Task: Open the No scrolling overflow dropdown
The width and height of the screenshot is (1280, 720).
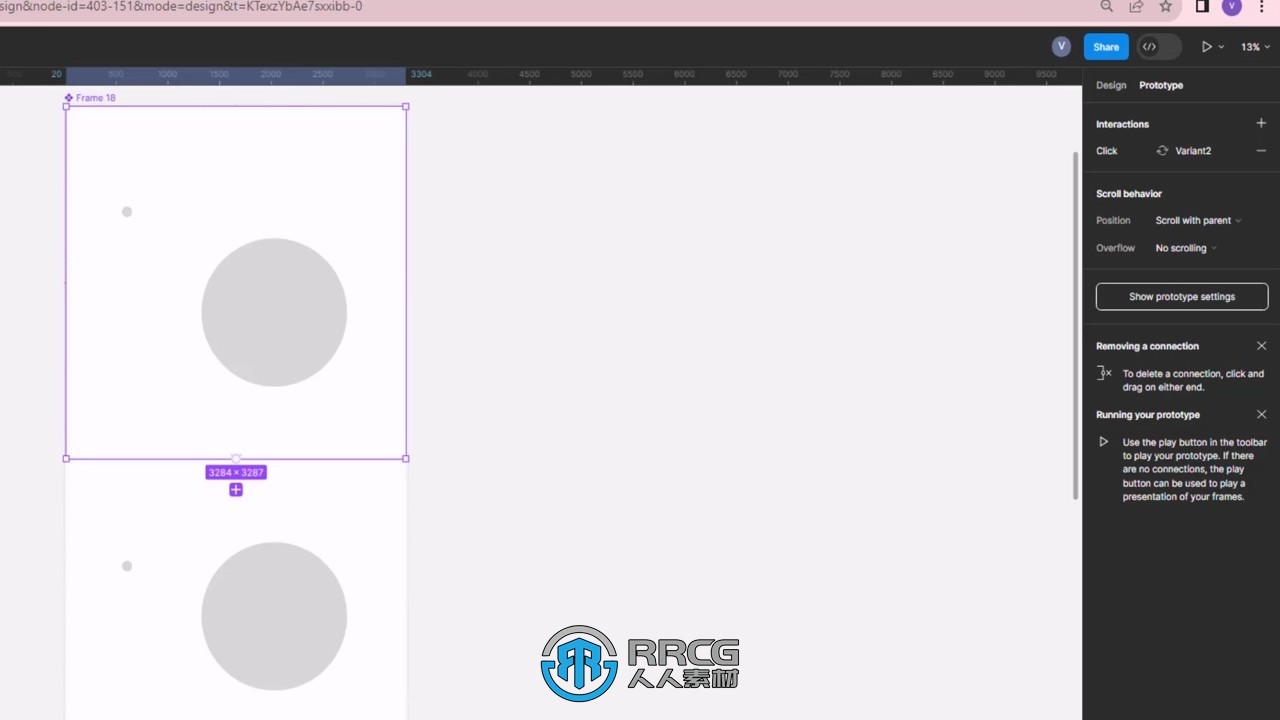Action: (x=1186, y=248)
